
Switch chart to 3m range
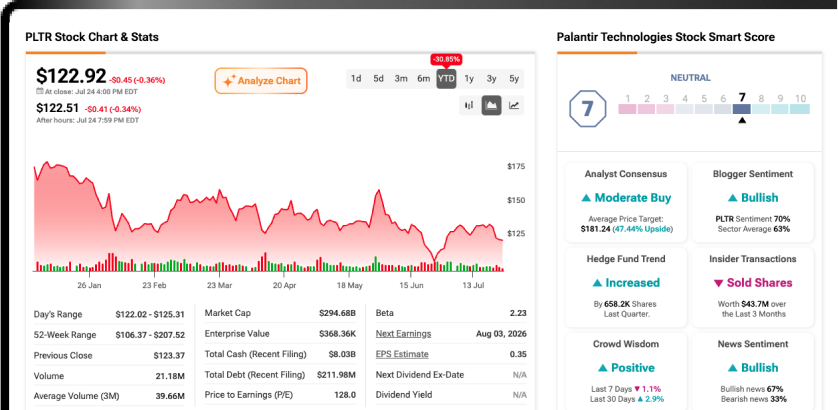401,79
